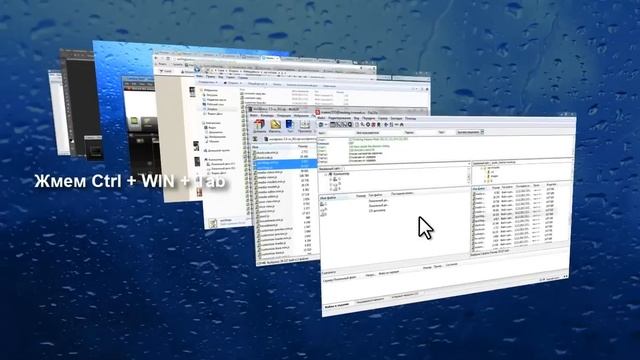The width and height of the screenshot is (640, 360).
Task: Open the filename filters icon in FileZilla
Action: tap(386, 124)
